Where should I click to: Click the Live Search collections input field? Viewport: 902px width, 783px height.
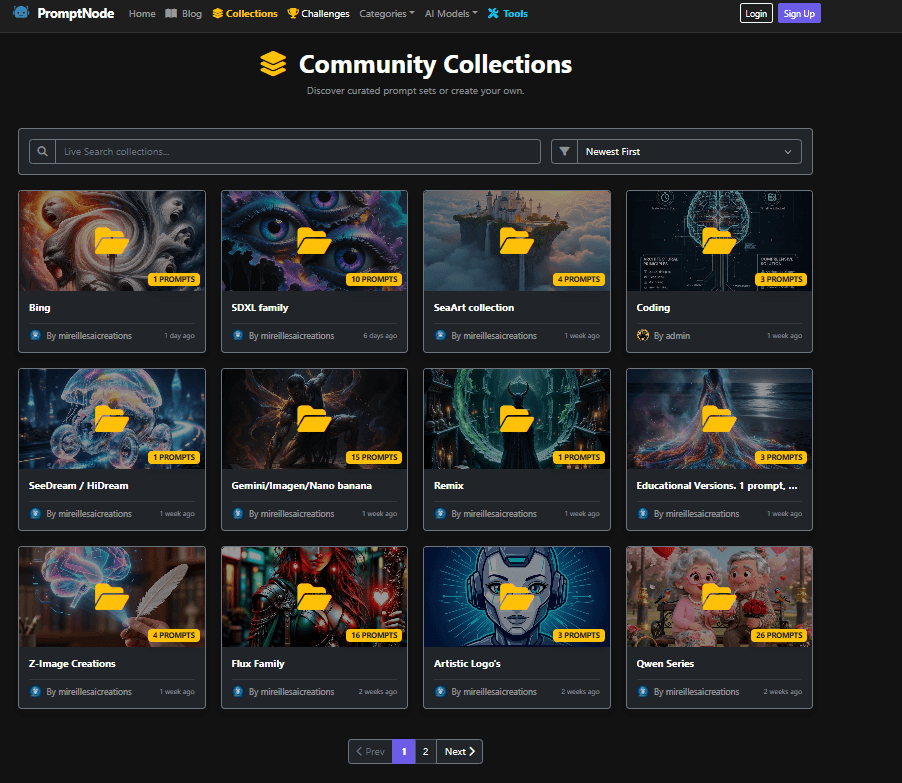click(x=300, y=151)
